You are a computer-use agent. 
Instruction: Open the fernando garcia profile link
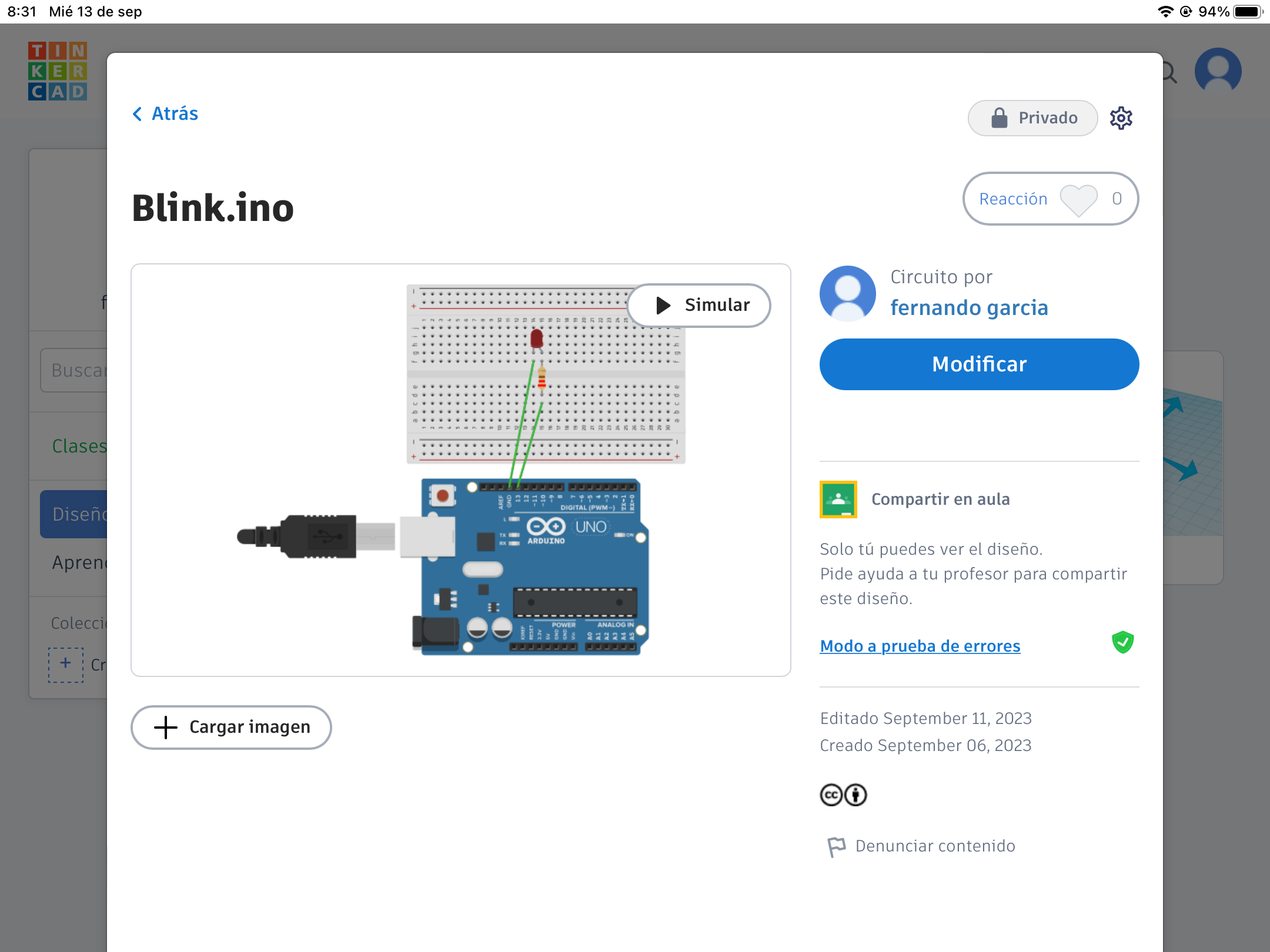point(968,307)
